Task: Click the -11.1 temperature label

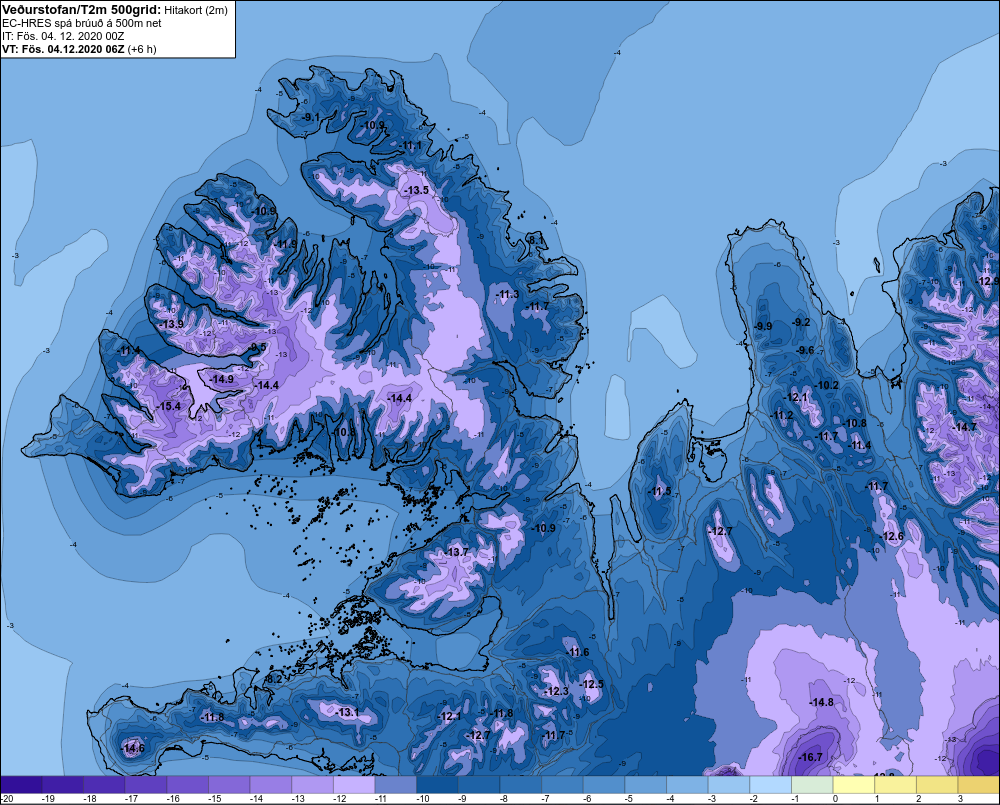Action: click(x=411, y=146)
